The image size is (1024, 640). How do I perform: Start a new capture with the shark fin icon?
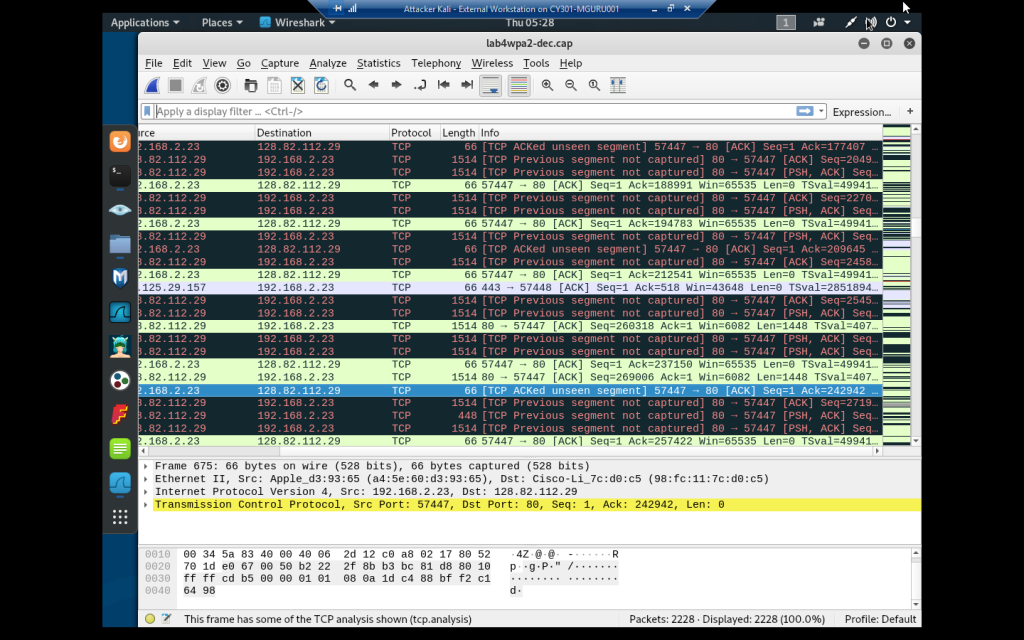point(152,86)
